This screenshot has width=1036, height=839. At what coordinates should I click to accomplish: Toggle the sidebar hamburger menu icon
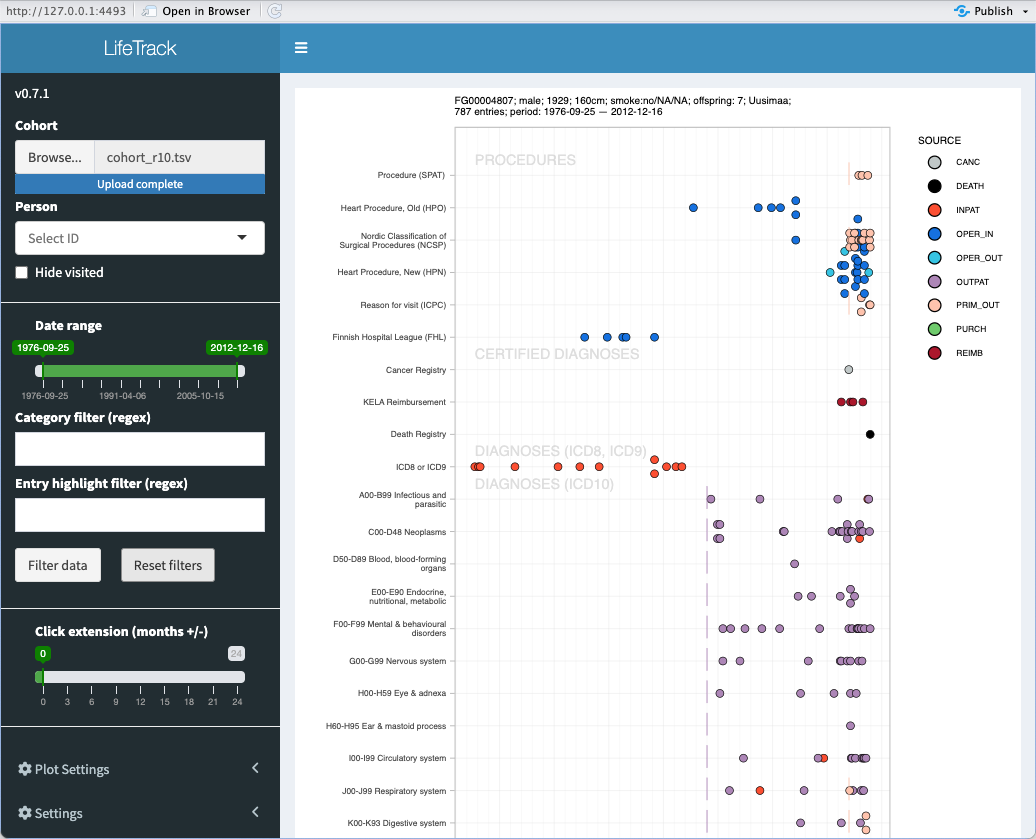(301, 48)
